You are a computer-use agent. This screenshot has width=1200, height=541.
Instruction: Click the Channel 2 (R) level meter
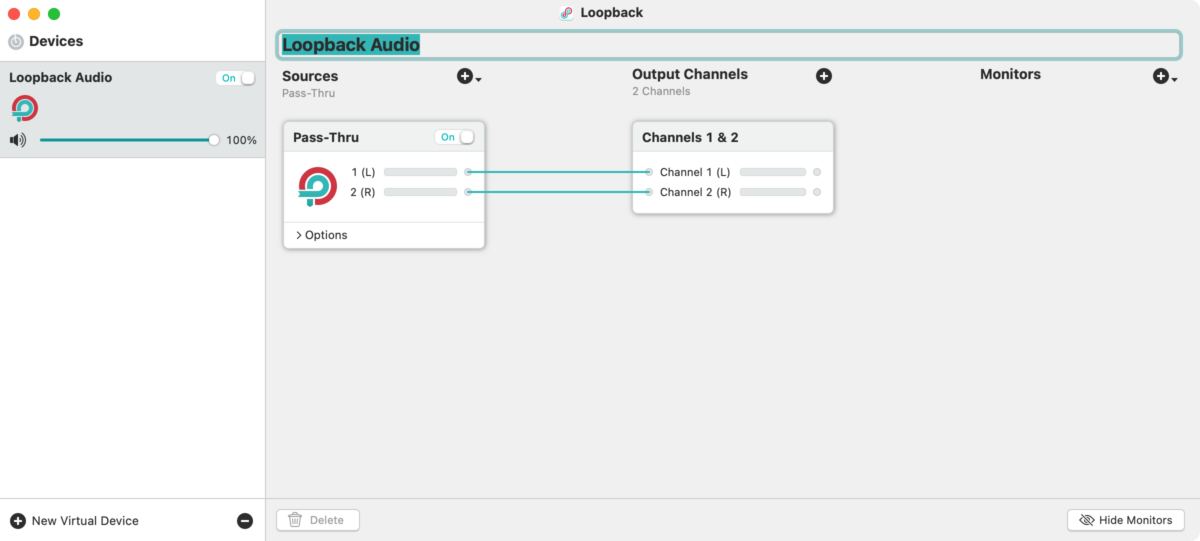click(773, 192)
